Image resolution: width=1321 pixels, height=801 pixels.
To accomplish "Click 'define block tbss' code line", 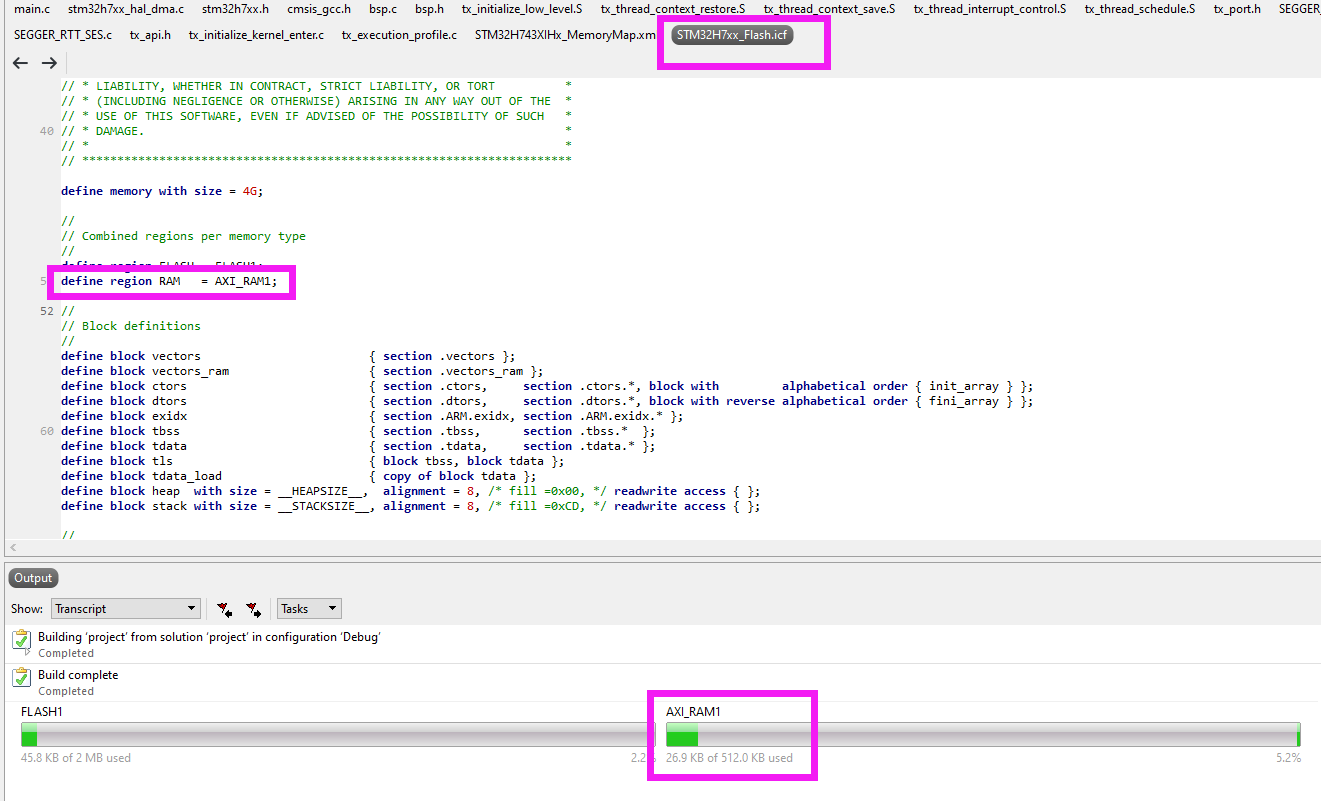I will tap(358, 431).
